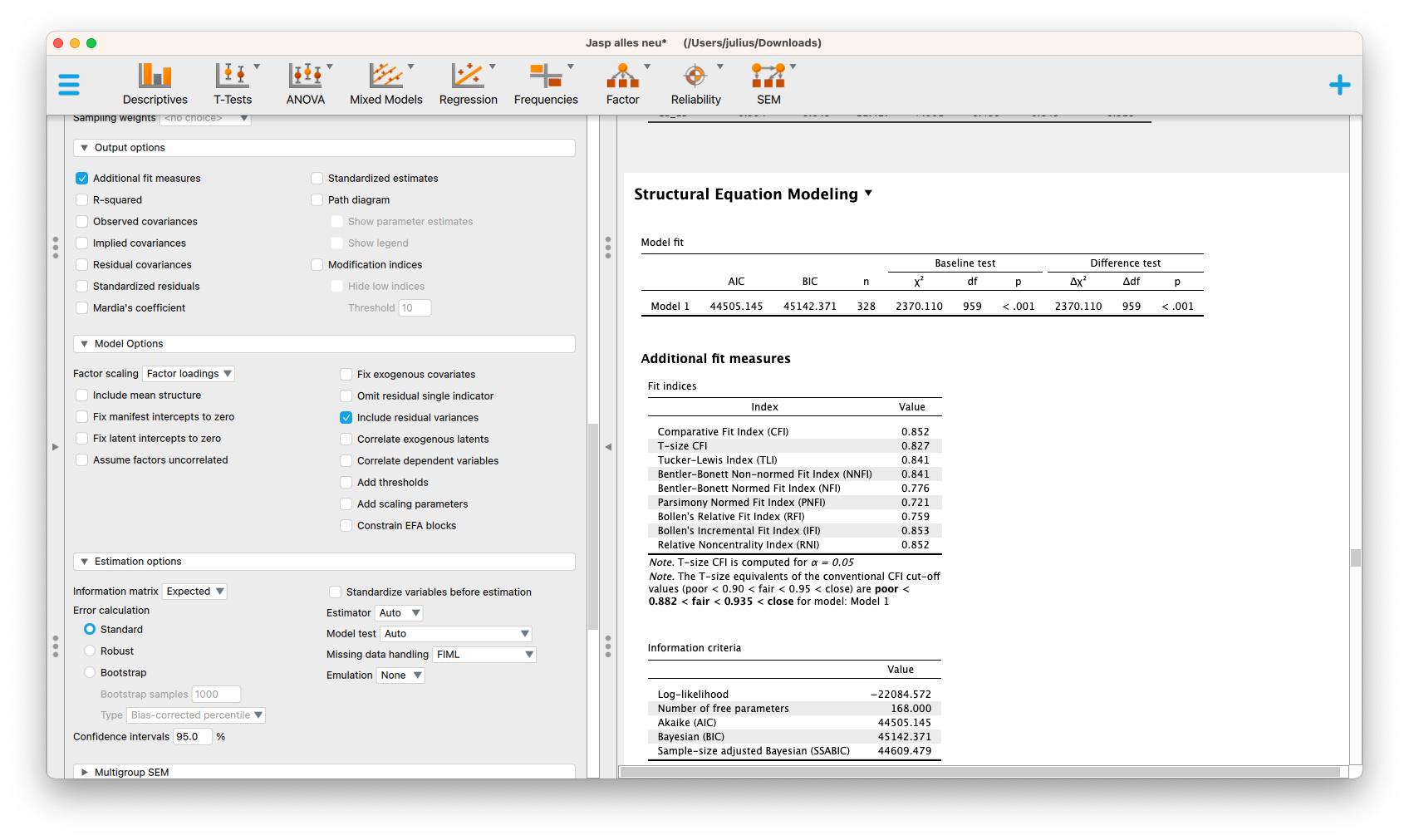The width and height of the screenshot is (1409, 840).
Task: Click the plus icon to add analysis
Action: [1339, 84]
